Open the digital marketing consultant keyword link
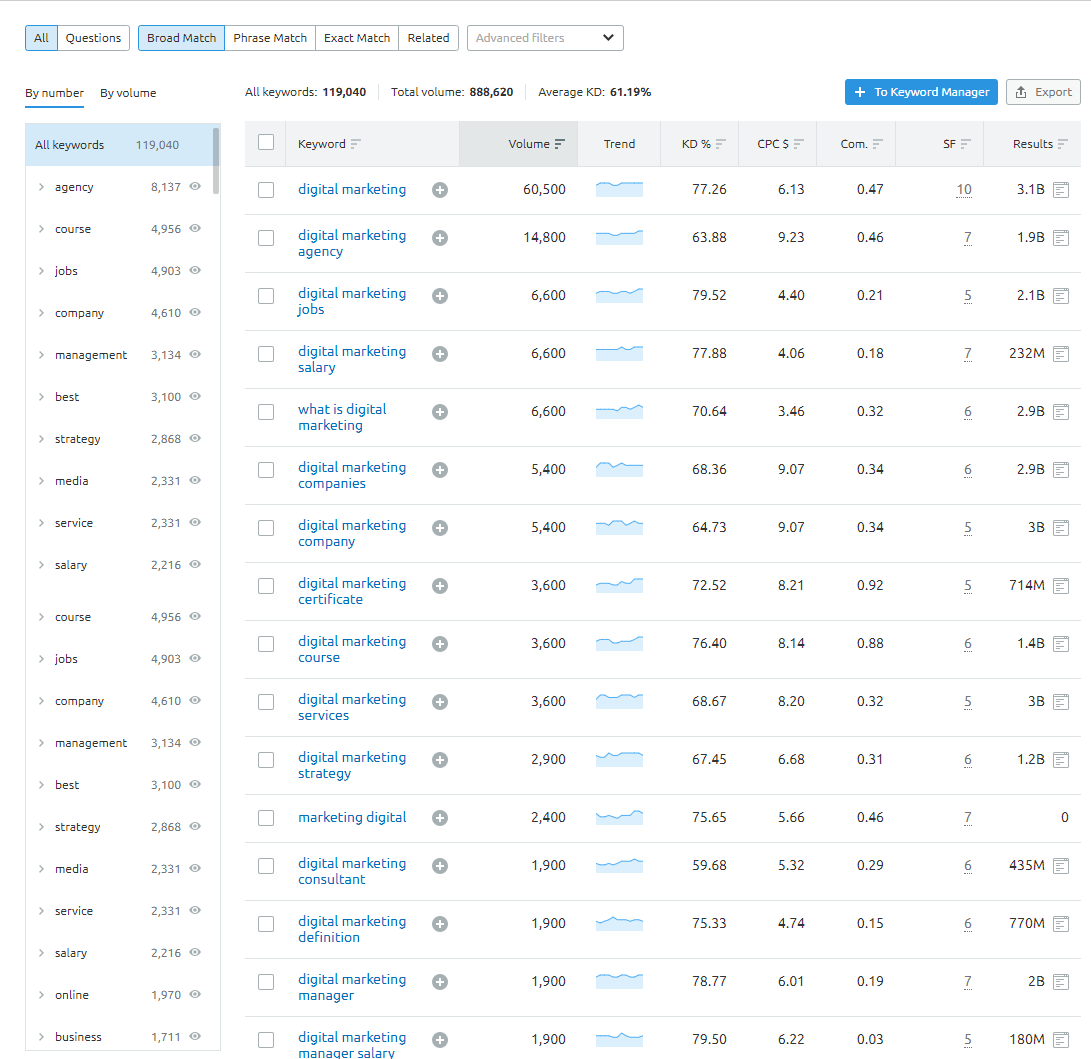The height and width of the screenshot is (1059, 1091). tap(352, 871)
